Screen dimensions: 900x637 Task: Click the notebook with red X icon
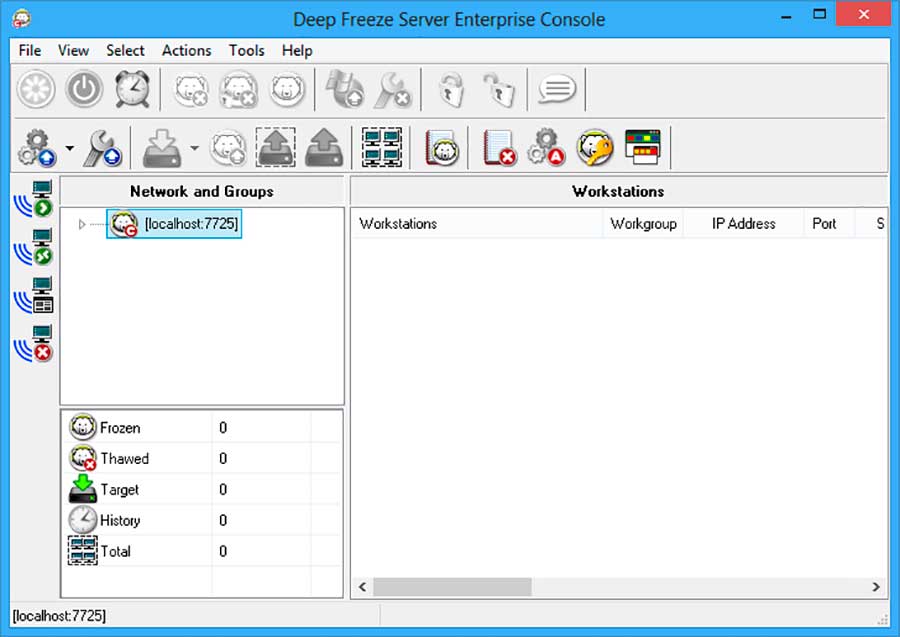click(x=499, y=148)
